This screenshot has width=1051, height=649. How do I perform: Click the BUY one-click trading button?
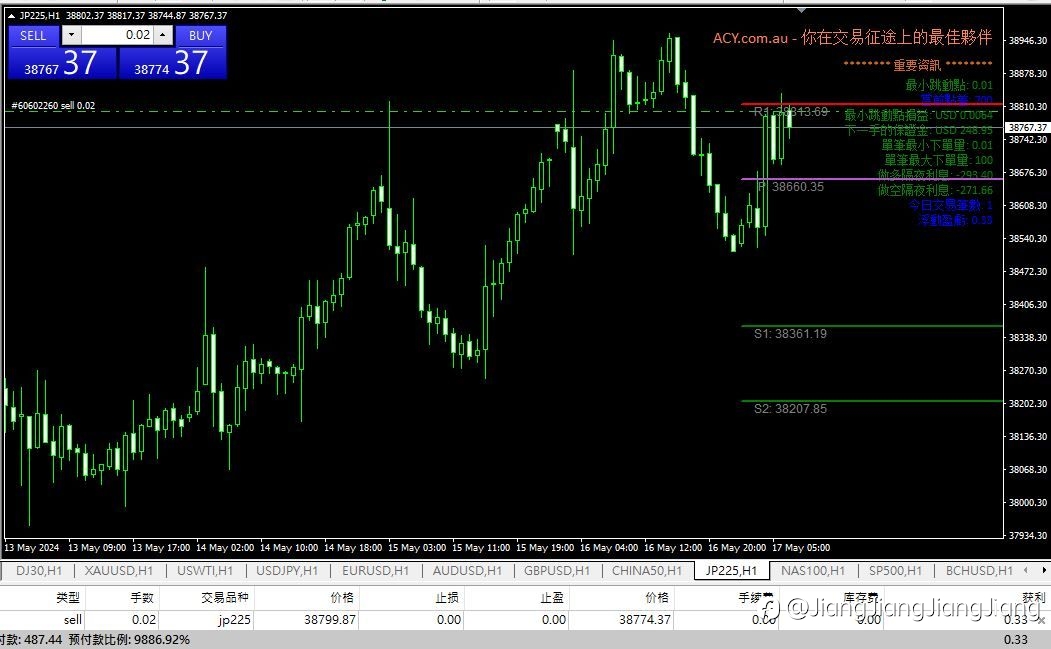tap(200, 36)
